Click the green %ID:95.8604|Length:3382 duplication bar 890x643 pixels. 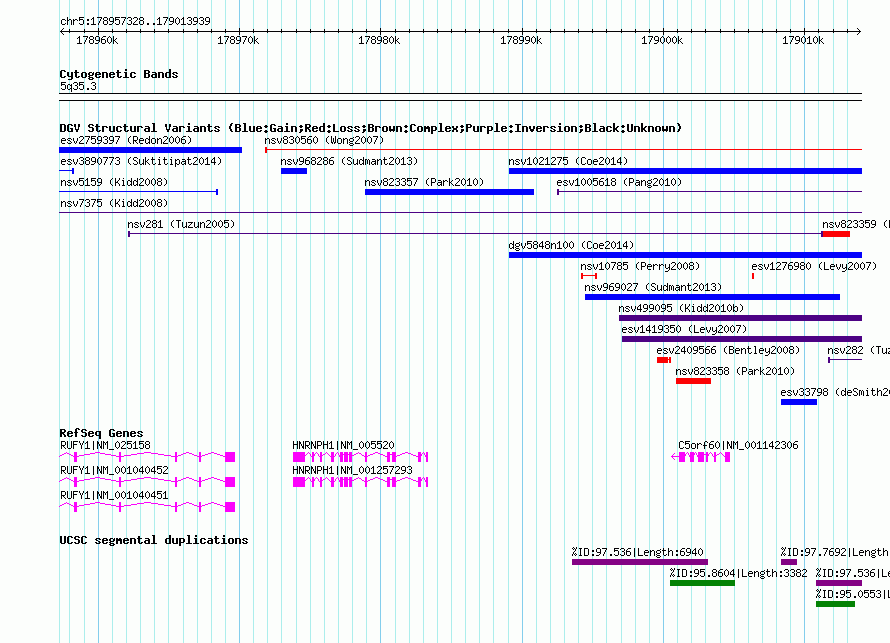click(702, 583)
